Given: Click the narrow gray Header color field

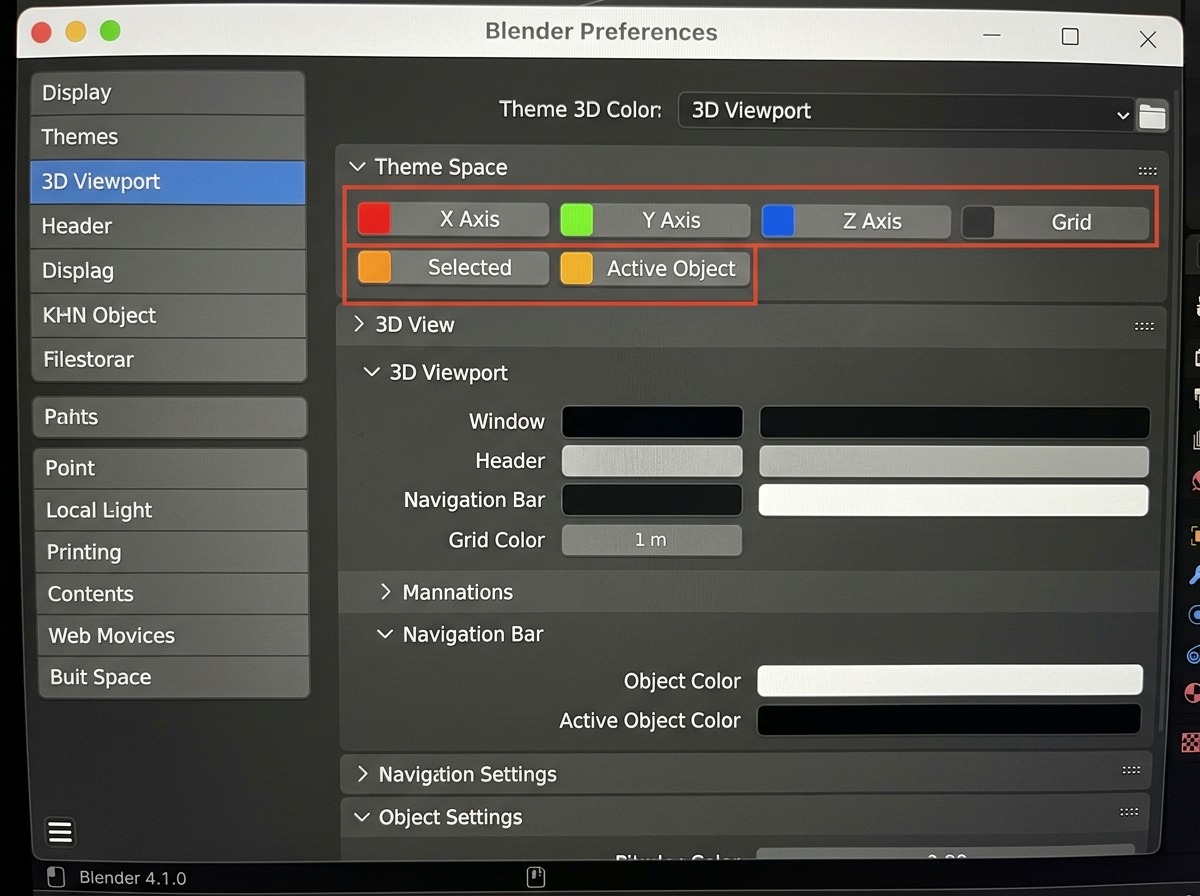Looking at the screenshot, I should click(652, 461).
